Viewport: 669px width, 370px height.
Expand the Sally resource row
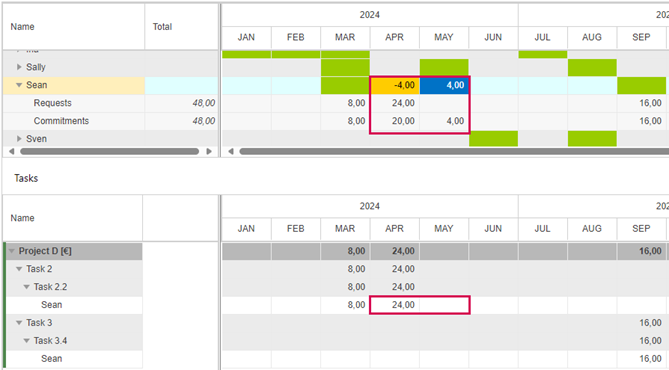click(19, 67)
